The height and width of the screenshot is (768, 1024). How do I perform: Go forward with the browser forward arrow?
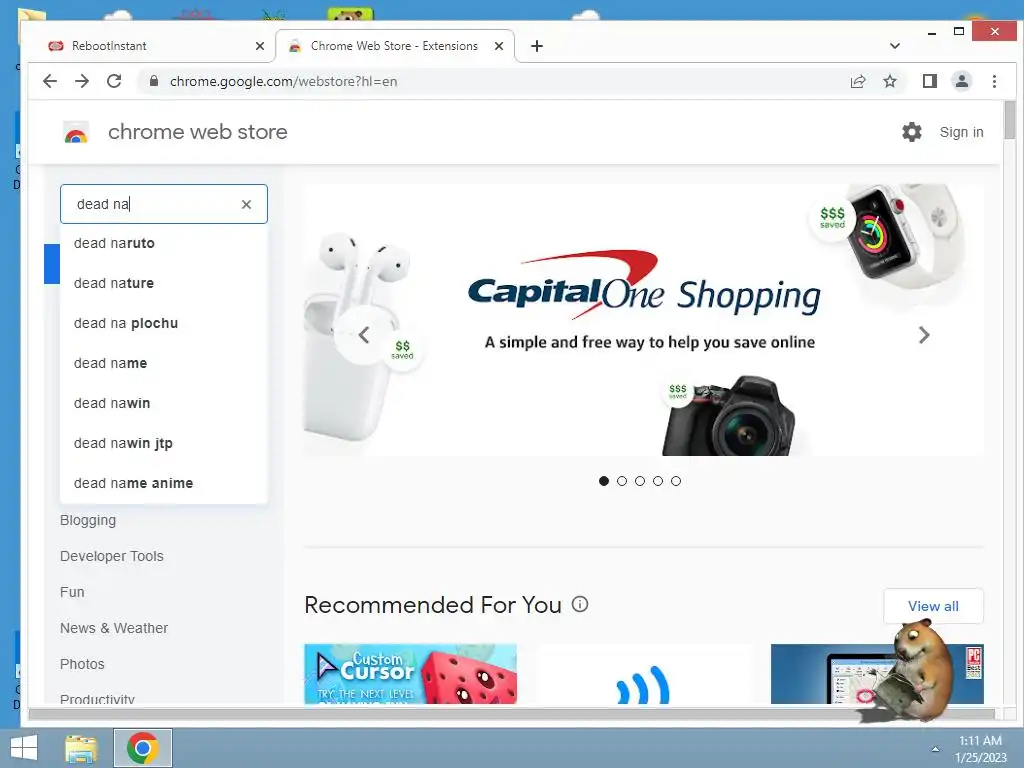[x=82, y=81]
